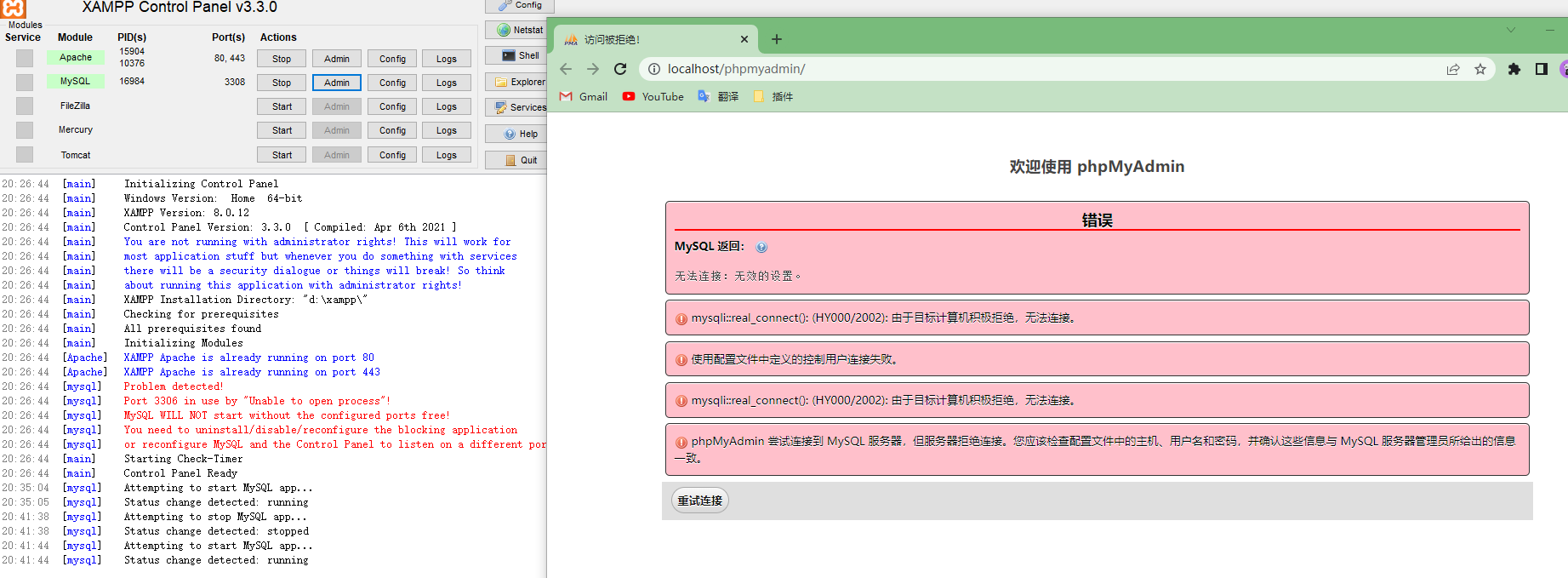Click the 欢迎使用 phpMyAdmin heading
The image size is (1568, 578).
(x=1097, y=167)
